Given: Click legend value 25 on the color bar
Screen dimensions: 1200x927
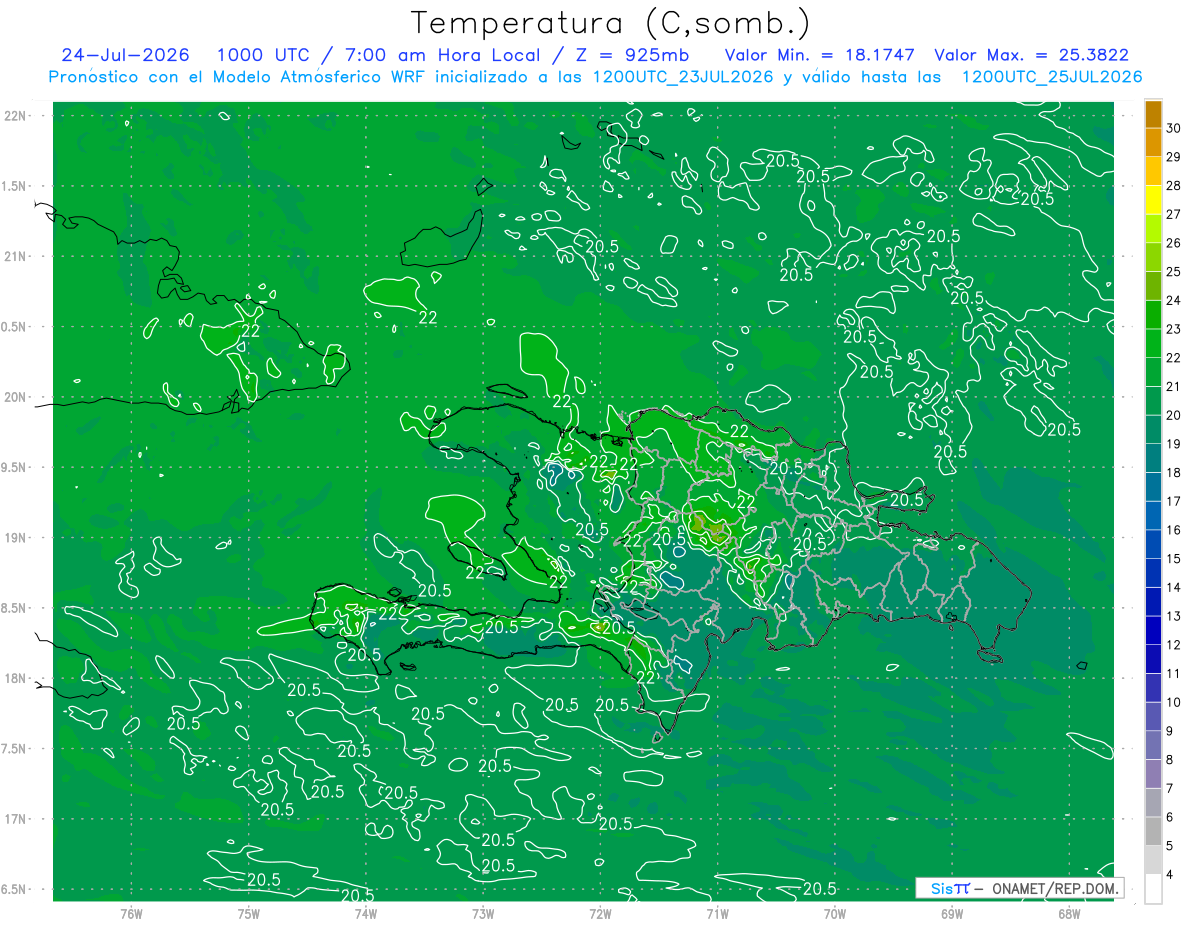Looking at the screenshot, I should click(1174, 272).
